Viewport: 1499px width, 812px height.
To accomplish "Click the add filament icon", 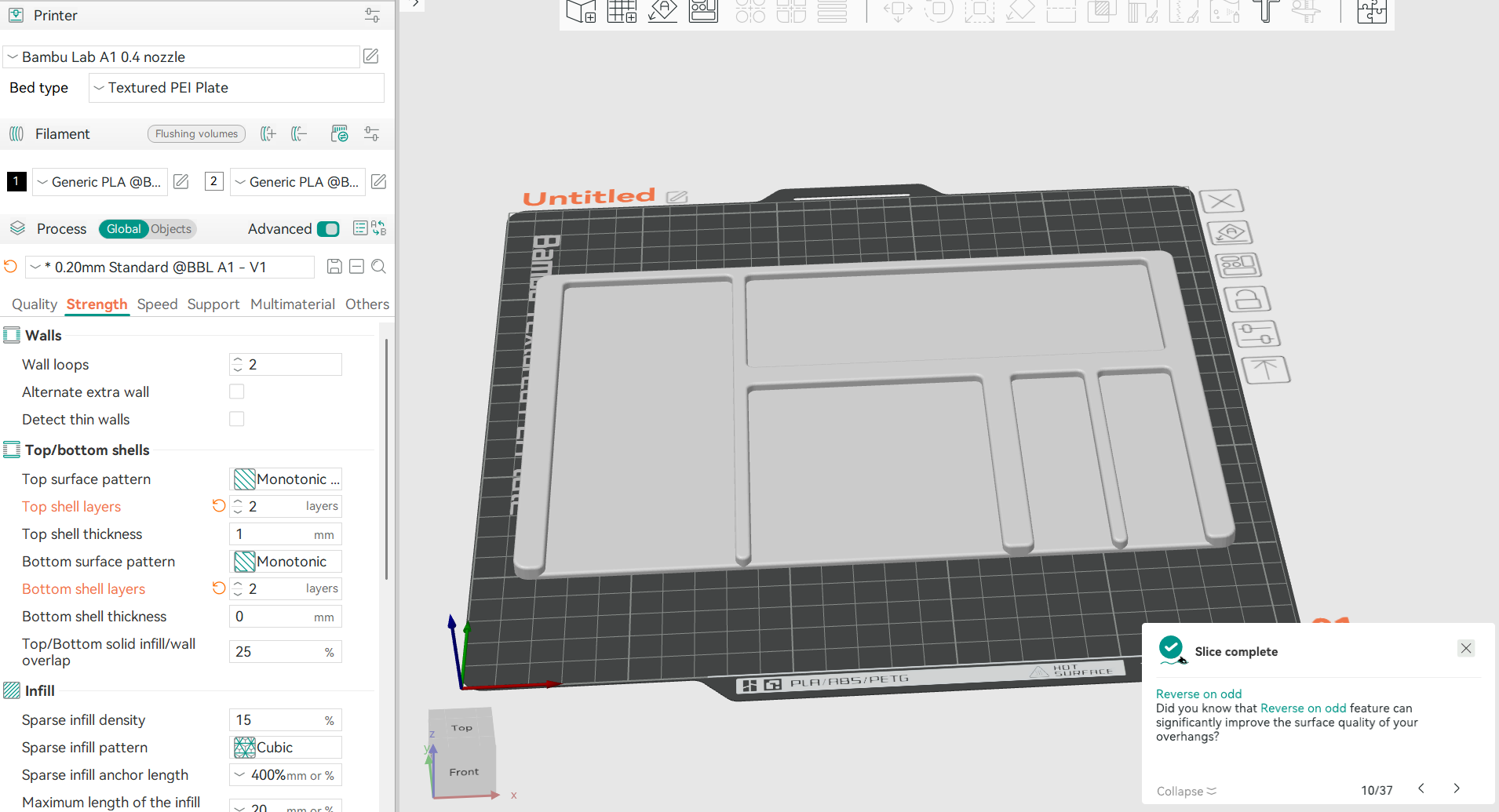I will click(x=268, y=134).
